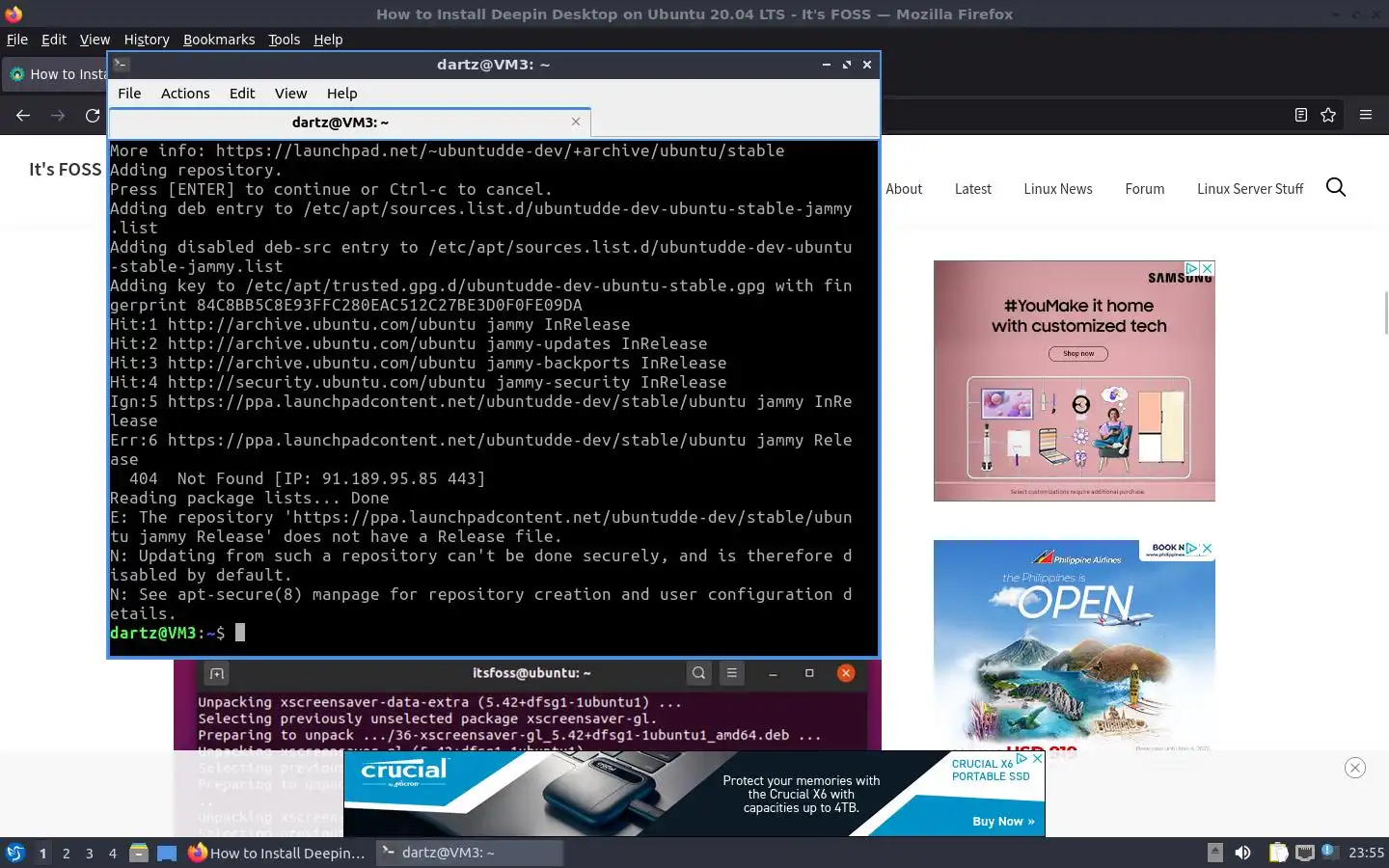Switch to workspace 2 in the pager
1389x868 pixels.
(x=66, y=853)
